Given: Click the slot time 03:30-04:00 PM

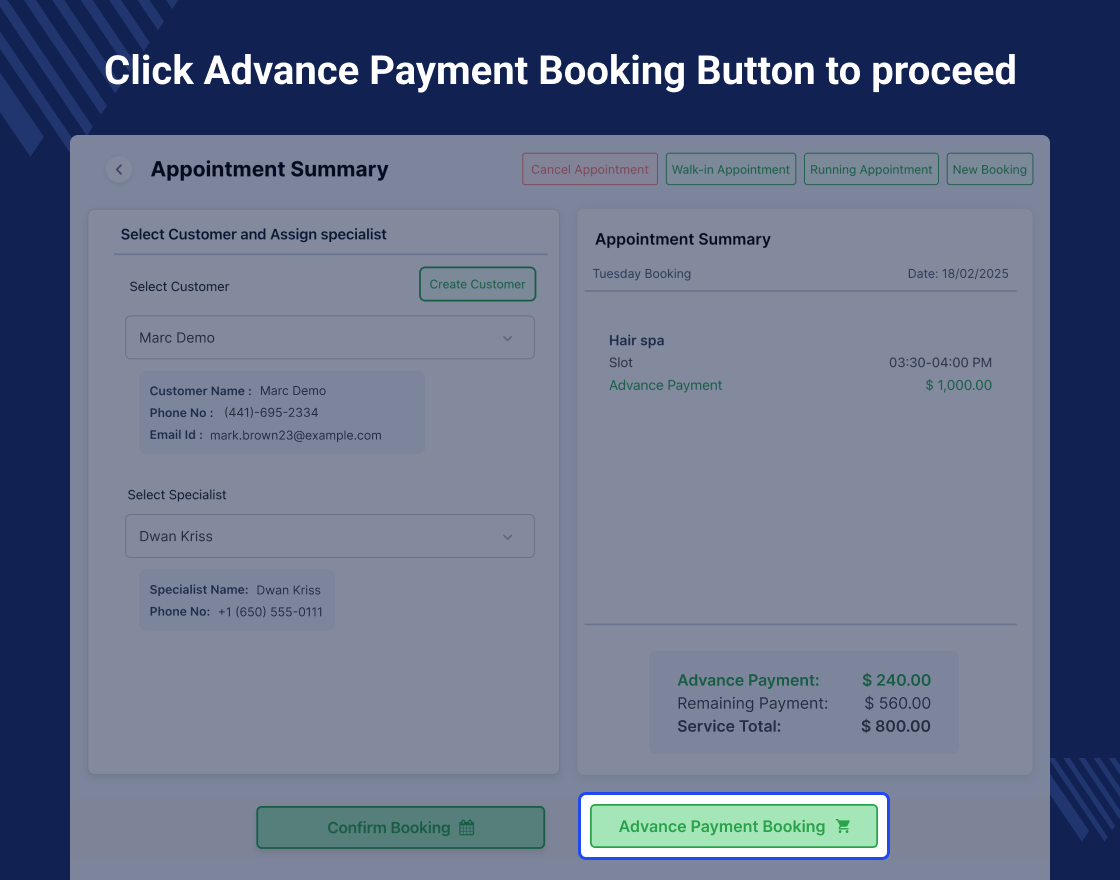Looking at the screenshot, I should pyautogui.click(x=940, y=362).
